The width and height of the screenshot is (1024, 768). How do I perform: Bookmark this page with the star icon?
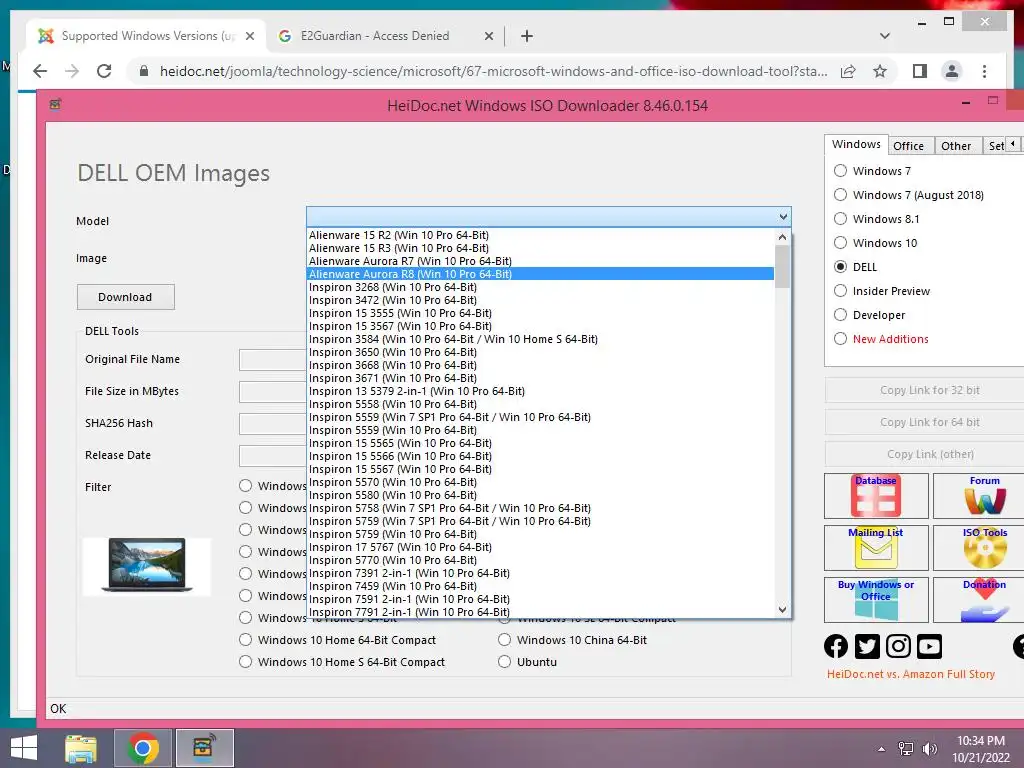880,71
